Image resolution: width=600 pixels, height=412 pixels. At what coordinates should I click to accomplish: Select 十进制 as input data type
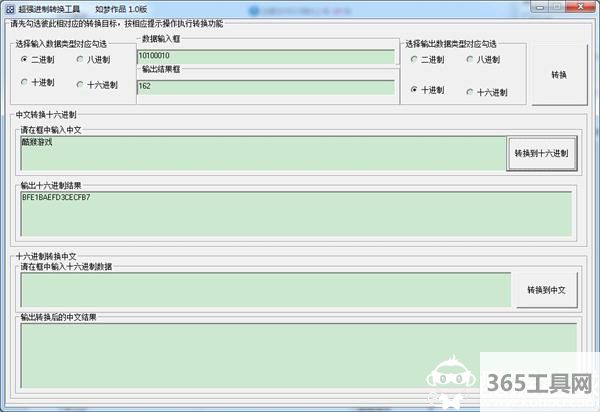click(25, 82)
